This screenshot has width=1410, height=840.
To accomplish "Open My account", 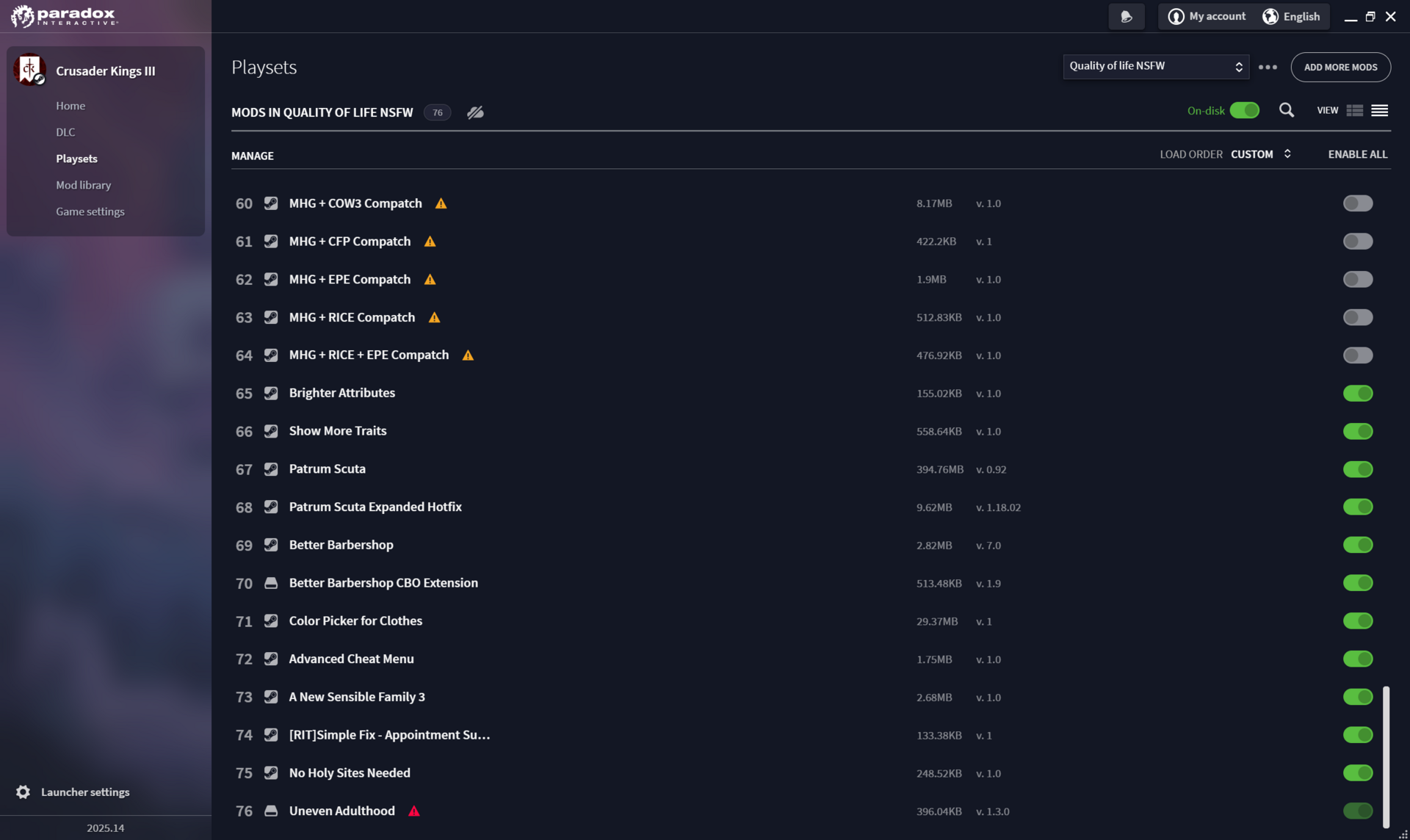I will coord(1207,16).
